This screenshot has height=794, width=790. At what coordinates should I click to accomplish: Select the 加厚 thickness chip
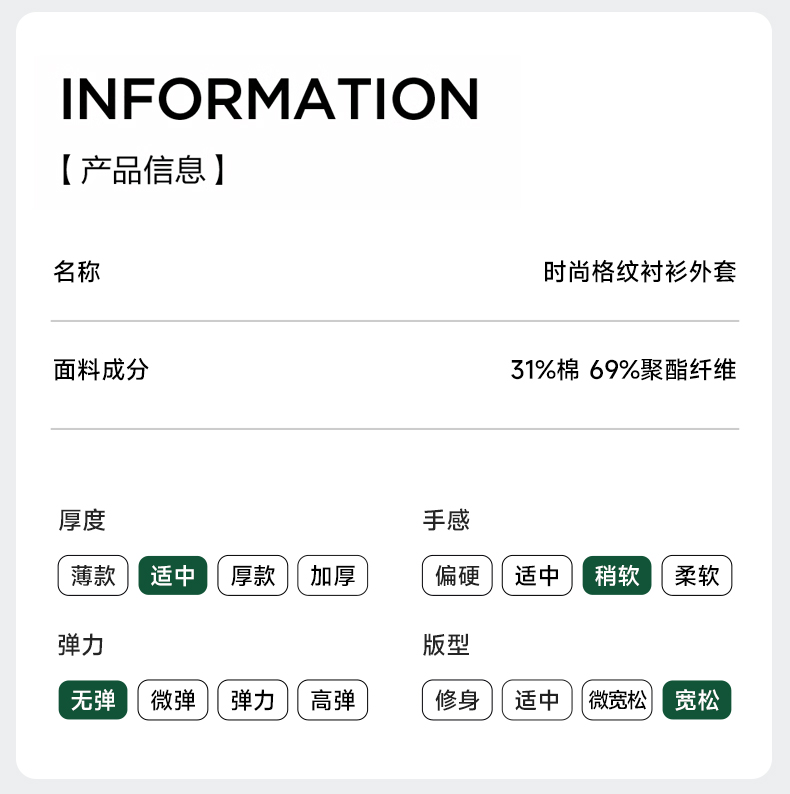point(333,576)
